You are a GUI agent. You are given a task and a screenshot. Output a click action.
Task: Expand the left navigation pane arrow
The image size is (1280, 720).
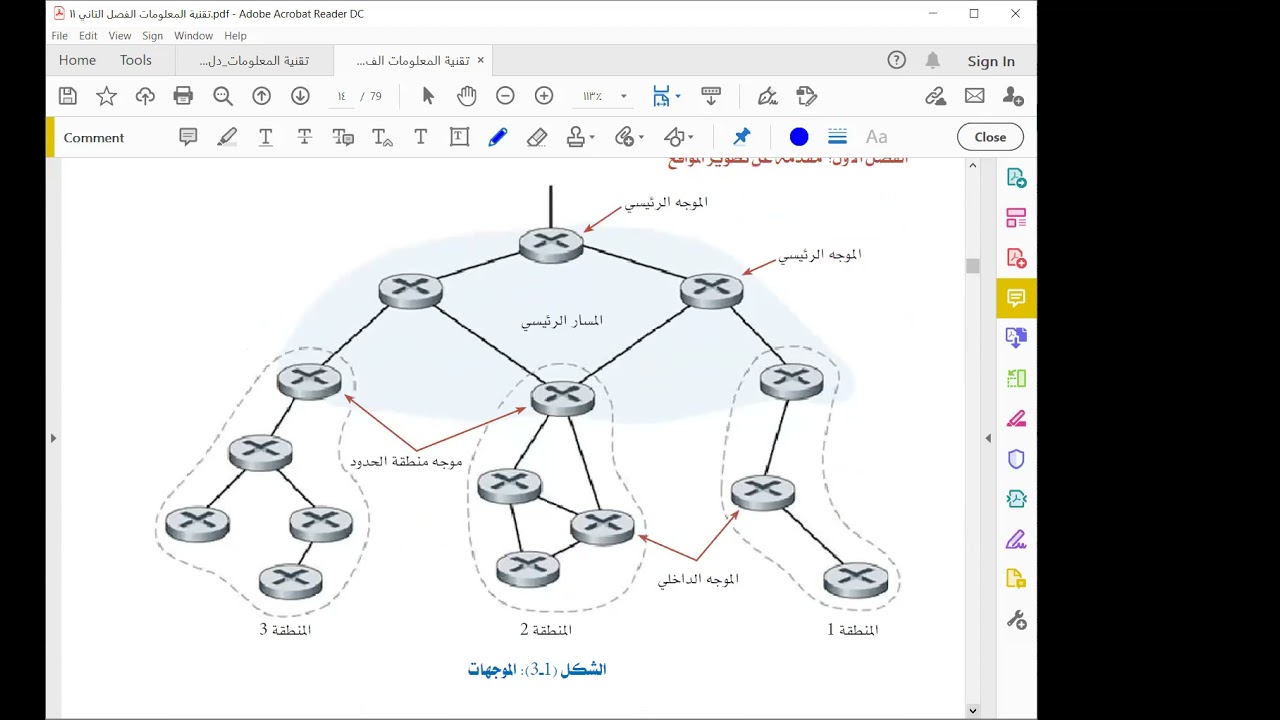coord(53,438)
